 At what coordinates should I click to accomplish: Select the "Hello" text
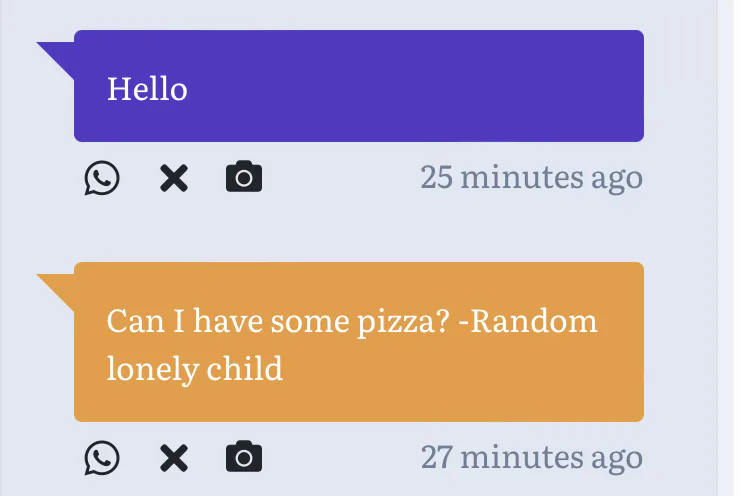coord(147,89)
